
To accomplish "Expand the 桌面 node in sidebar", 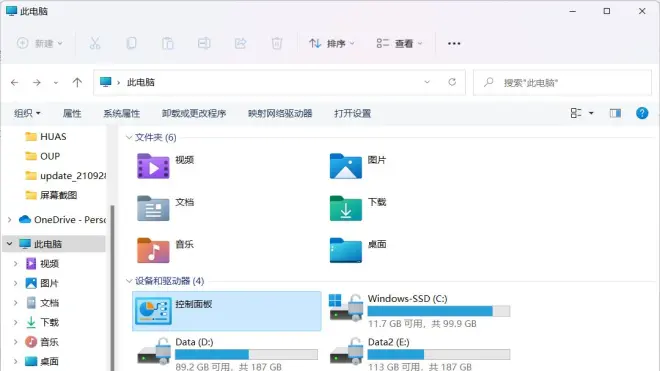I will (x=16, y=361).
